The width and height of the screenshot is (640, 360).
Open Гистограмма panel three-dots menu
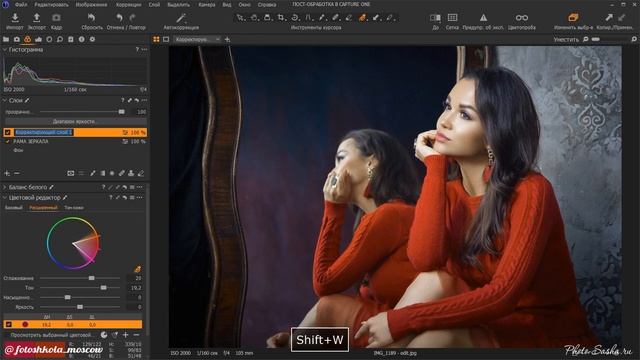[144, 49]
